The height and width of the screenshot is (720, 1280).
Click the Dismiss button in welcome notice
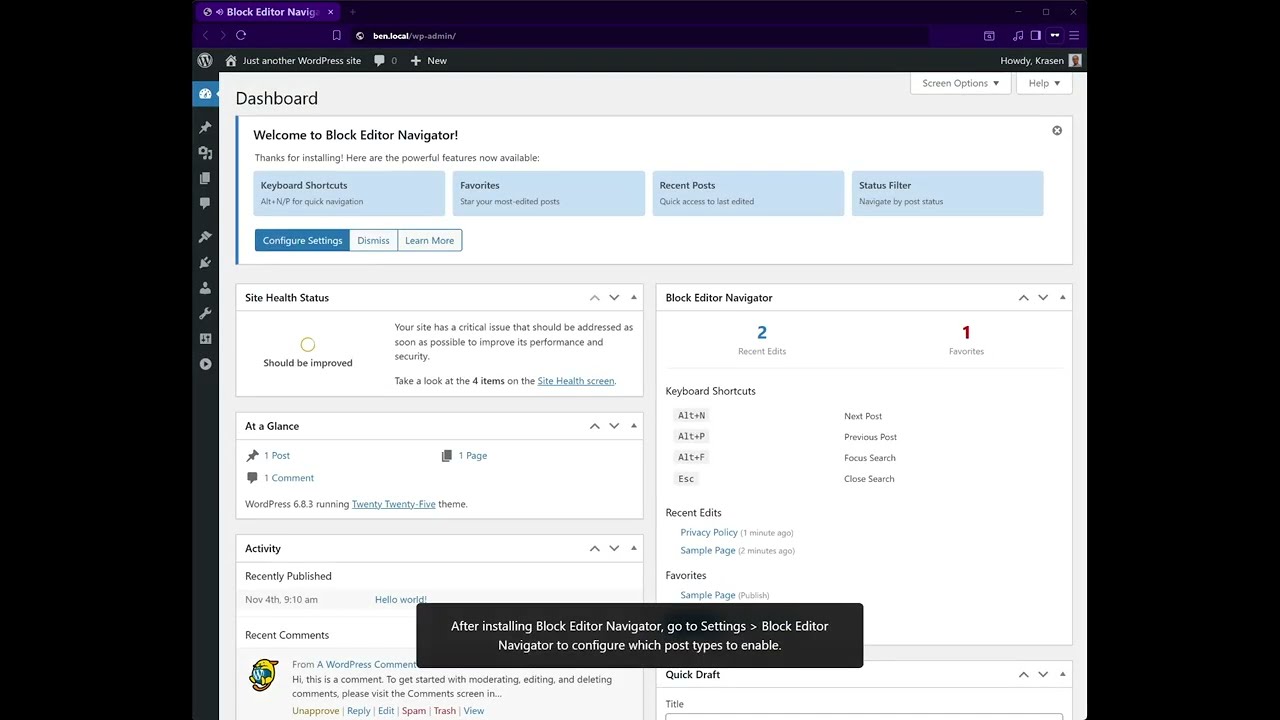pos(373,240)
